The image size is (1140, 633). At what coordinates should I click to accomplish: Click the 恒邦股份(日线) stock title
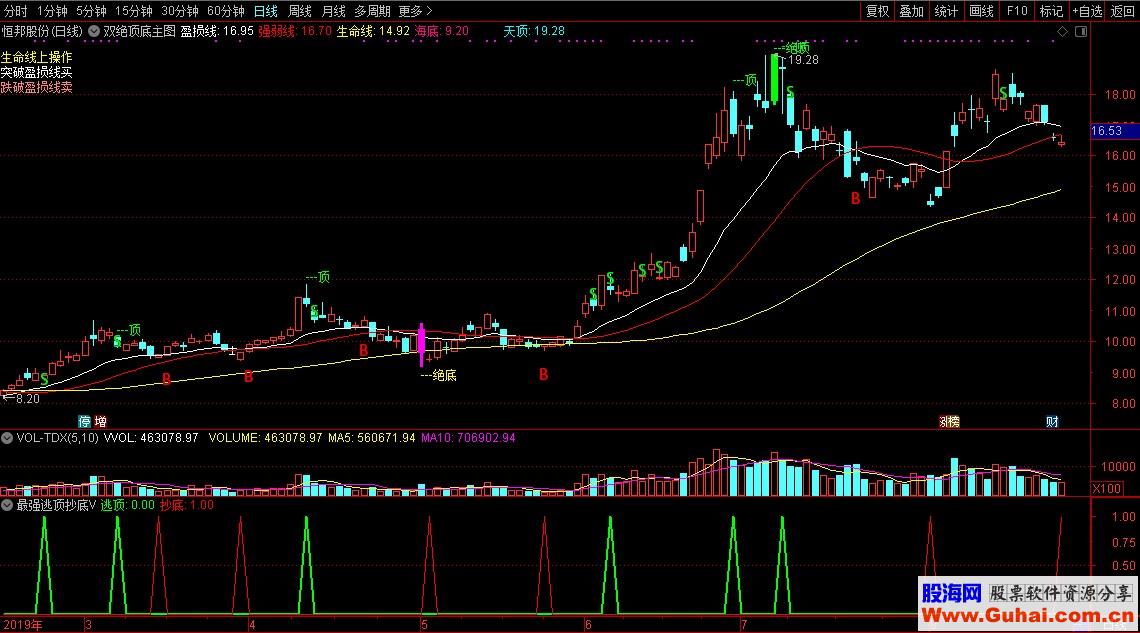click(x=42, y=31)
